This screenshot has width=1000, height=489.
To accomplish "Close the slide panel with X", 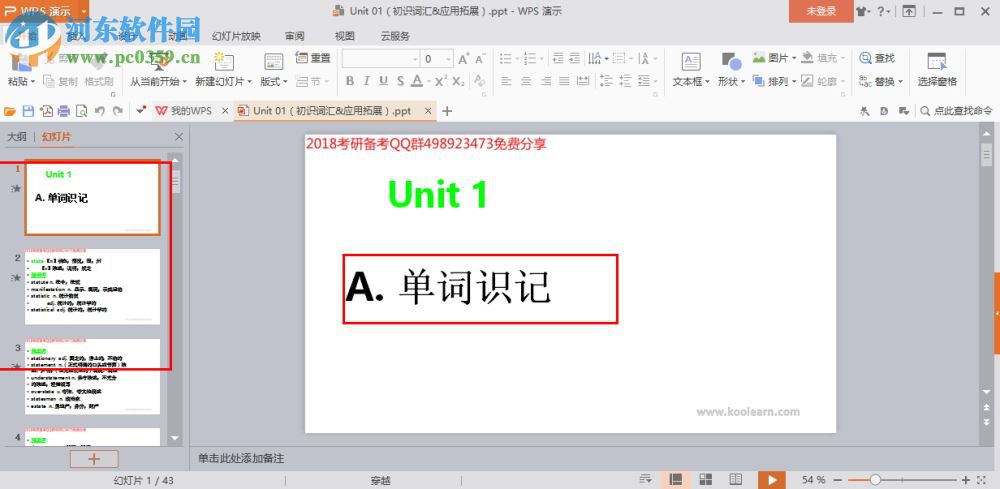I will (179, 136).
